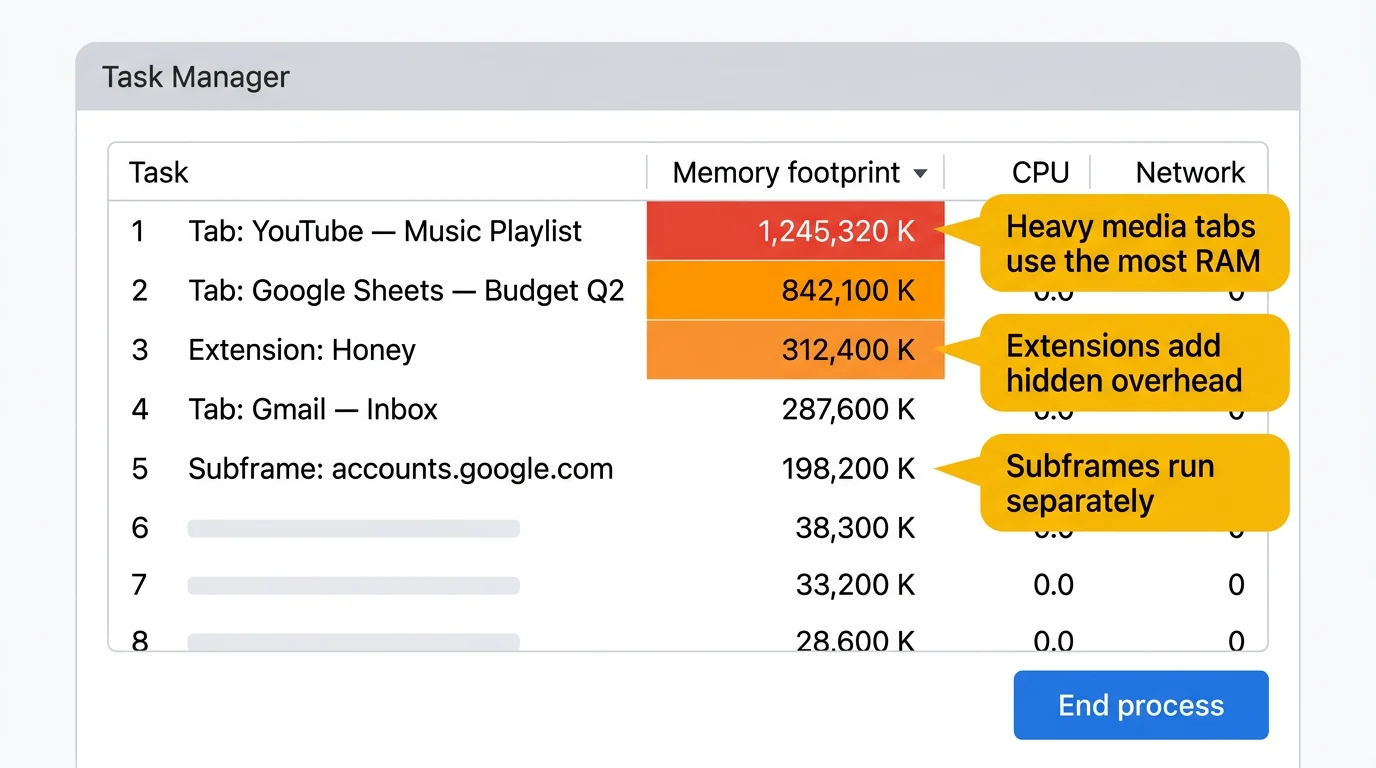Click the Memory footprint sort arrow

tap(922, 173)
